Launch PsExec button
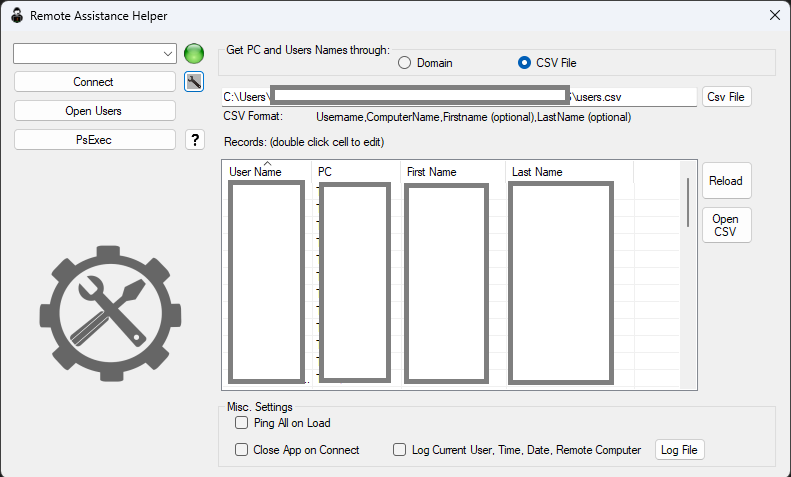This screenshot has height=477, width=791. (x=94, y=140)
